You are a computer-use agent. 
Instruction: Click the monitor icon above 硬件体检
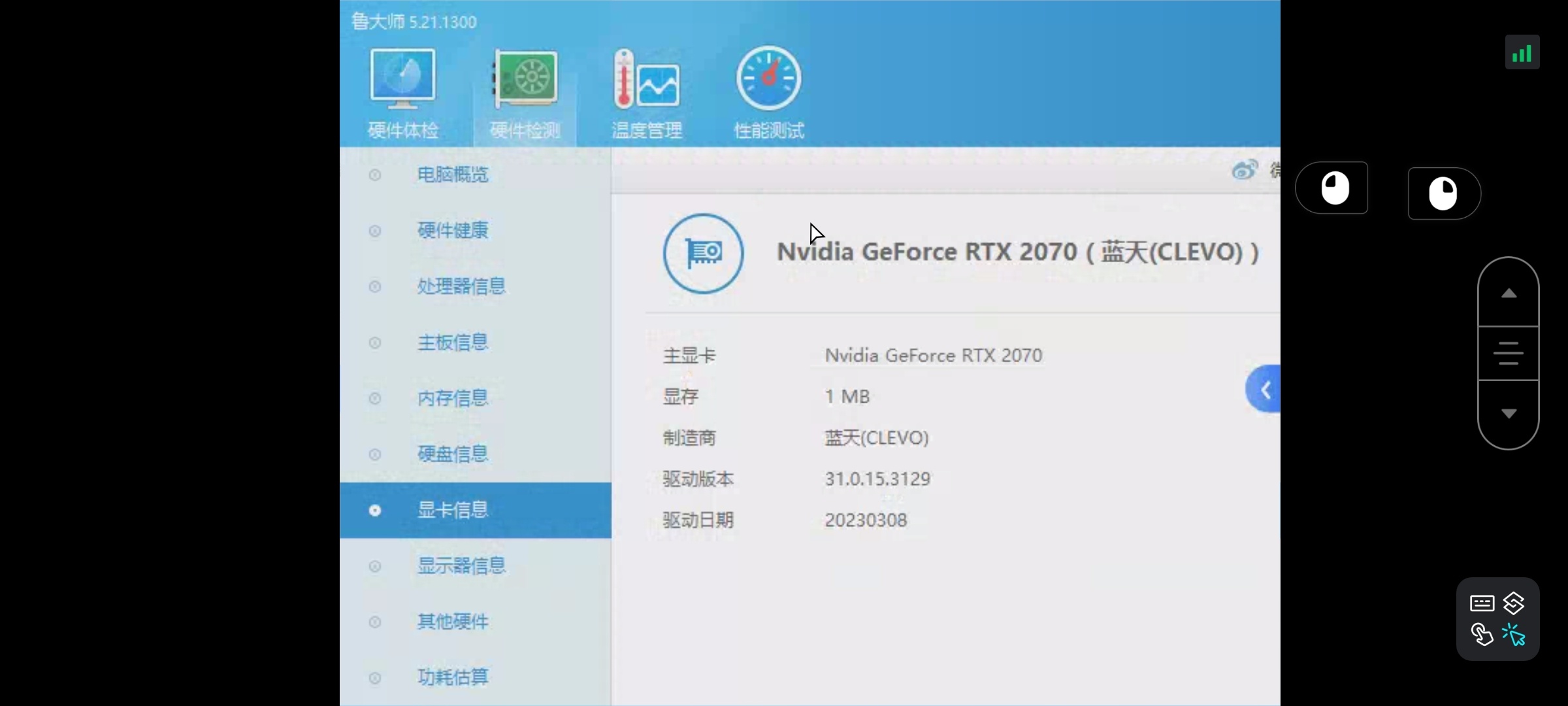tap(402, 78)
